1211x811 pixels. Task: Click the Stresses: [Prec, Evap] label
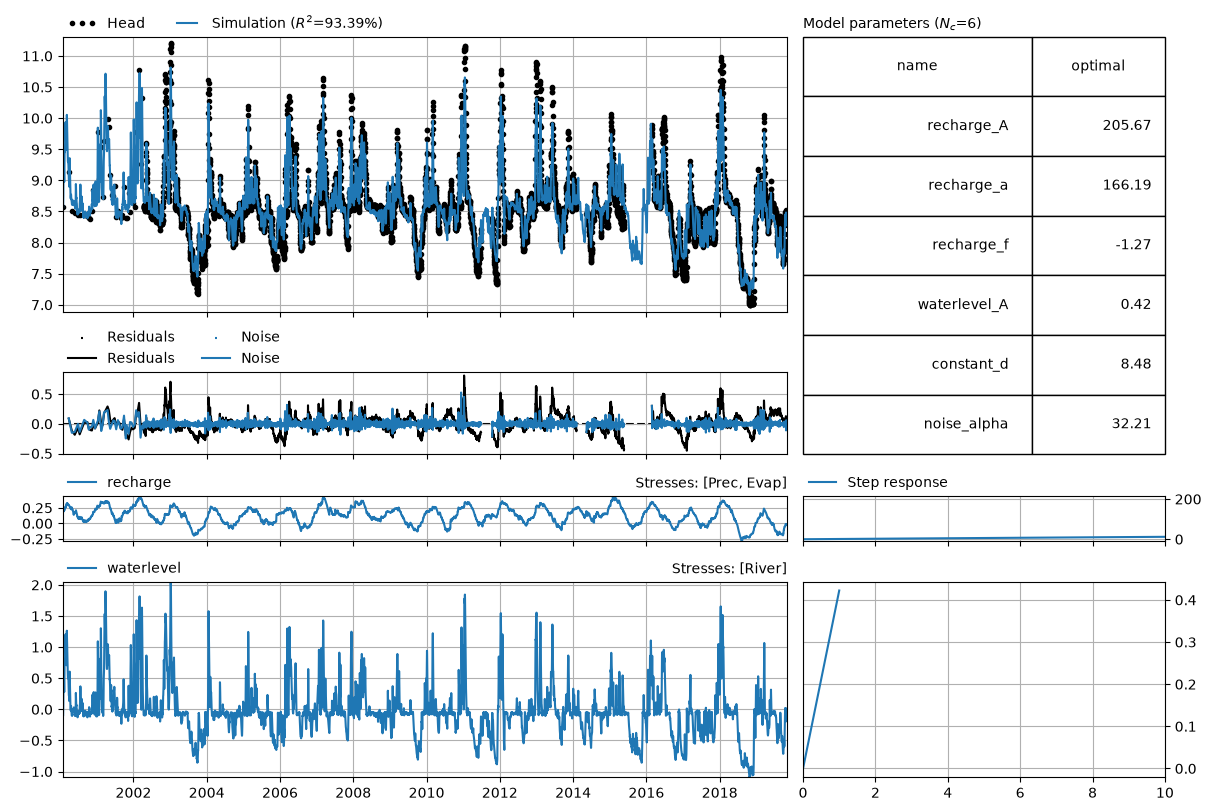click(x=711, y=482)
